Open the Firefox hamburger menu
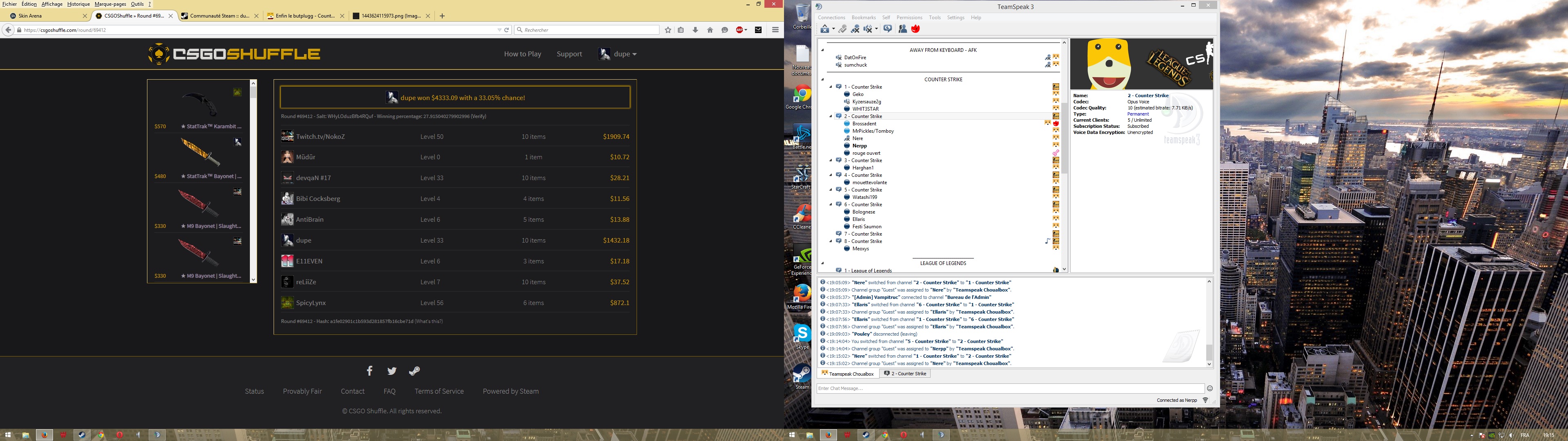 click(775, 30)
